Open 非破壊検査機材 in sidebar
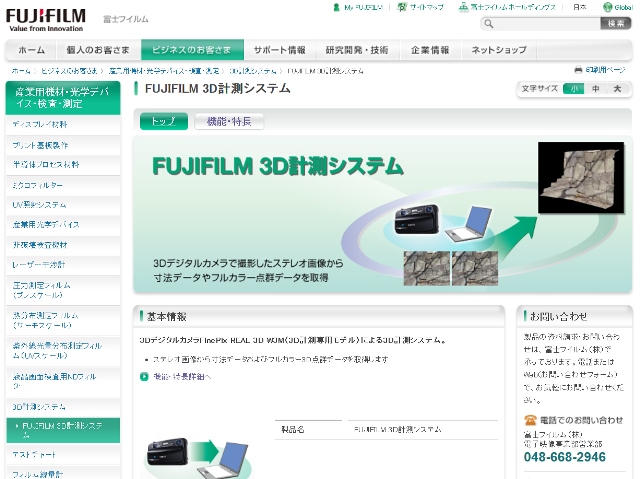 coord(63,245)
